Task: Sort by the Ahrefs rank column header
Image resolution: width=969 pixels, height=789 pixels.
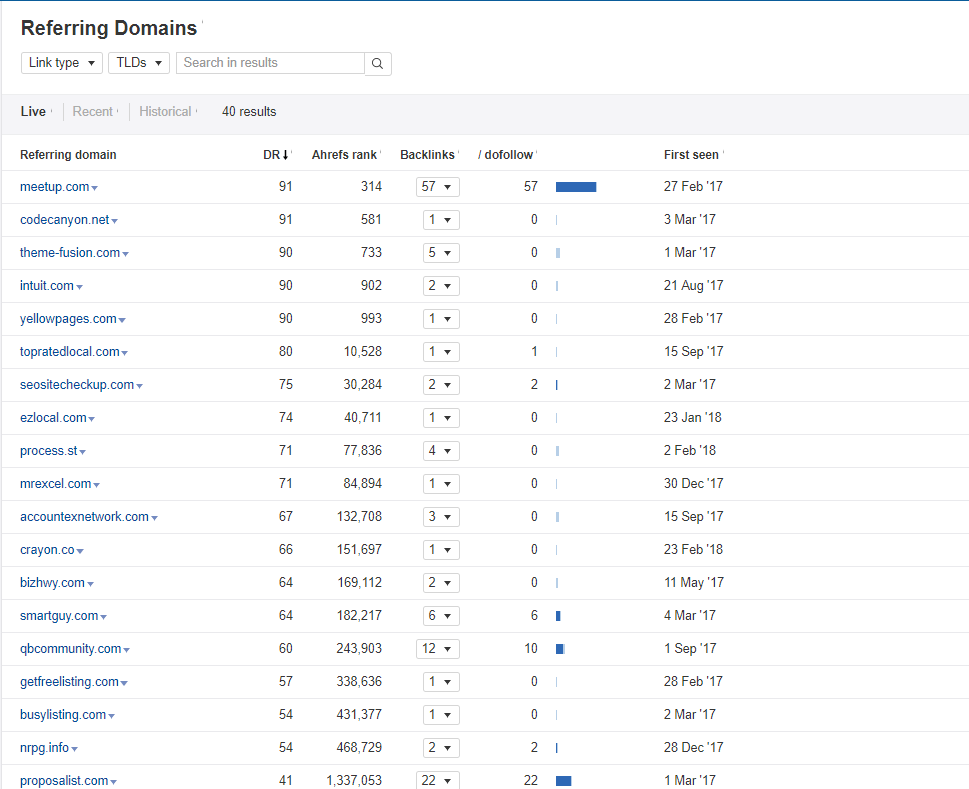Action: (x=345, y=154)
